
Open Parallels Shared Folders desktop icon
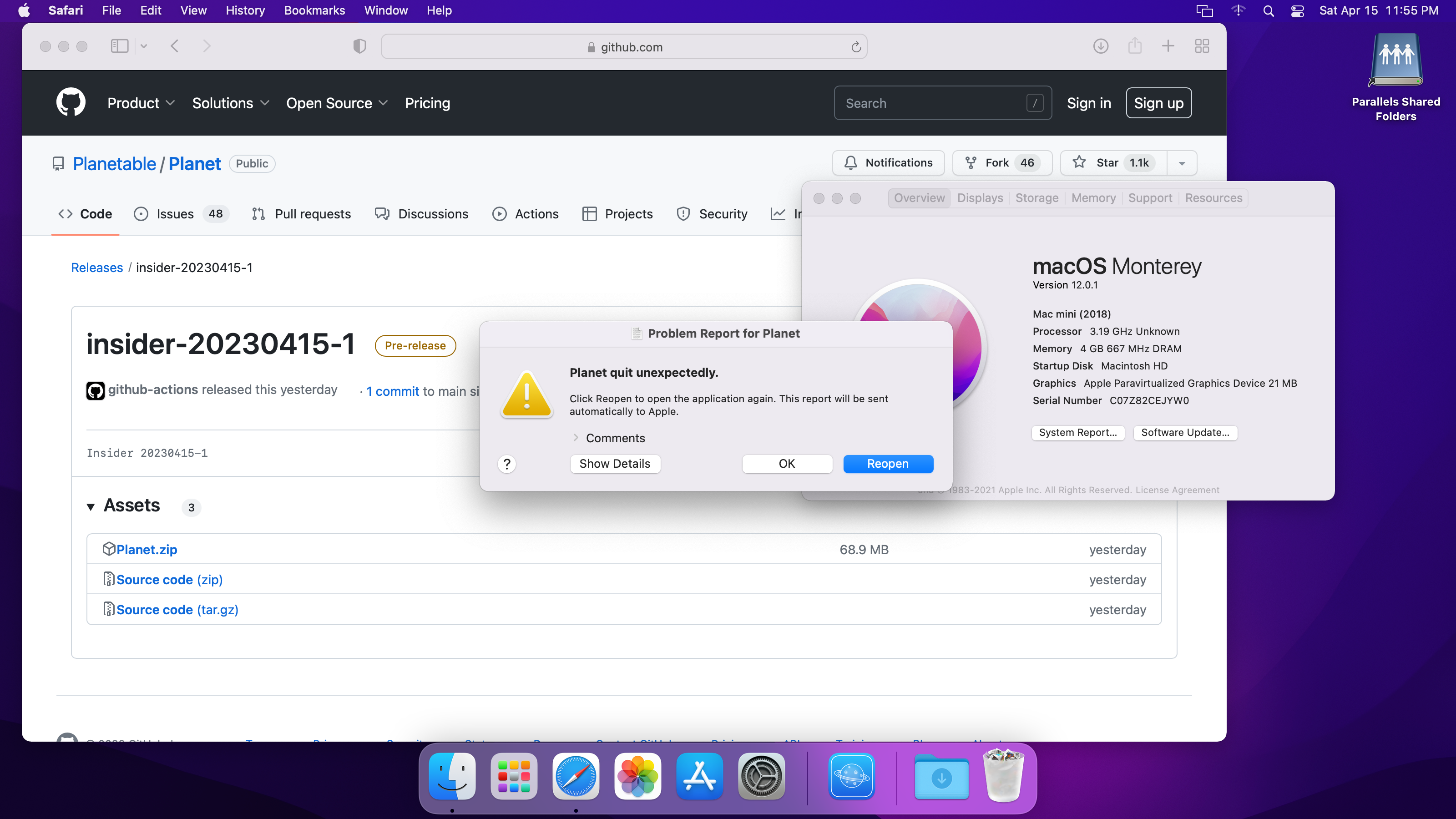click(x=1395, y=78)
